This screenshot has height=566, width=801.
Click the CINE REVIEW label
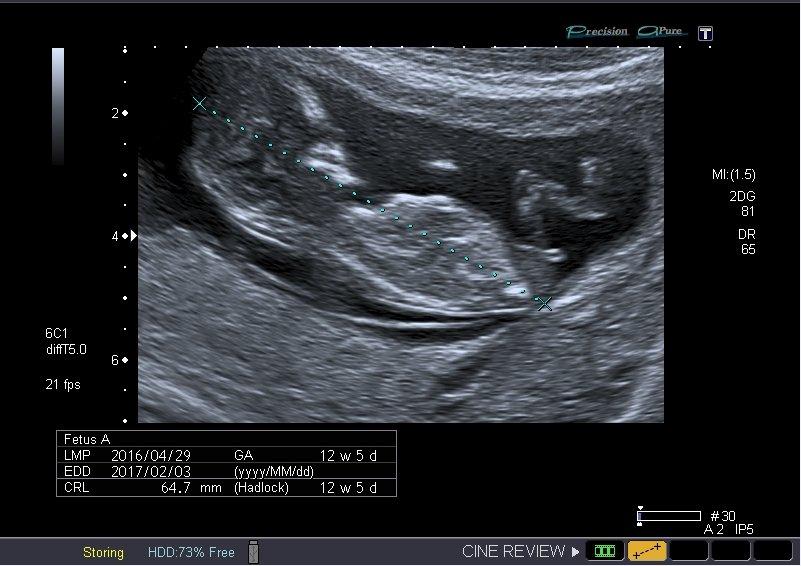[x=514, y=552]
